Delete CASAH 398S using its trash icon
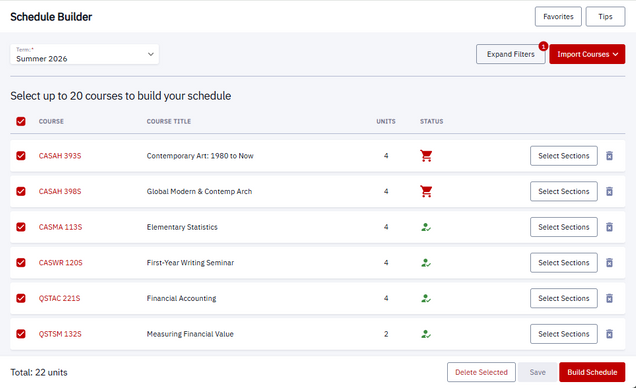636x388 pixels. [x=609, y=191]
